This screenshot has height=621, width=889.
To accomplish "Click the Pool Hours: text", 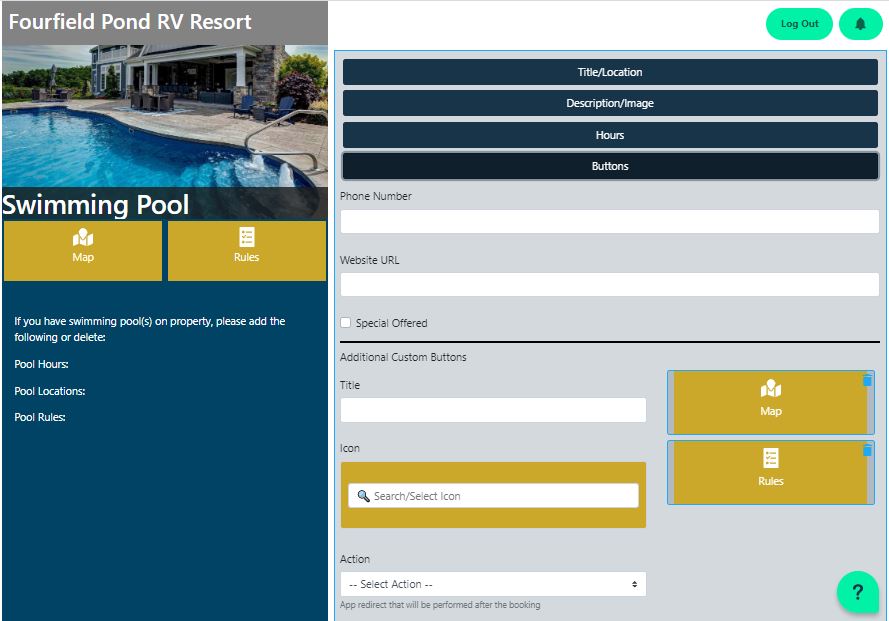I will click(x=41, y=364).
